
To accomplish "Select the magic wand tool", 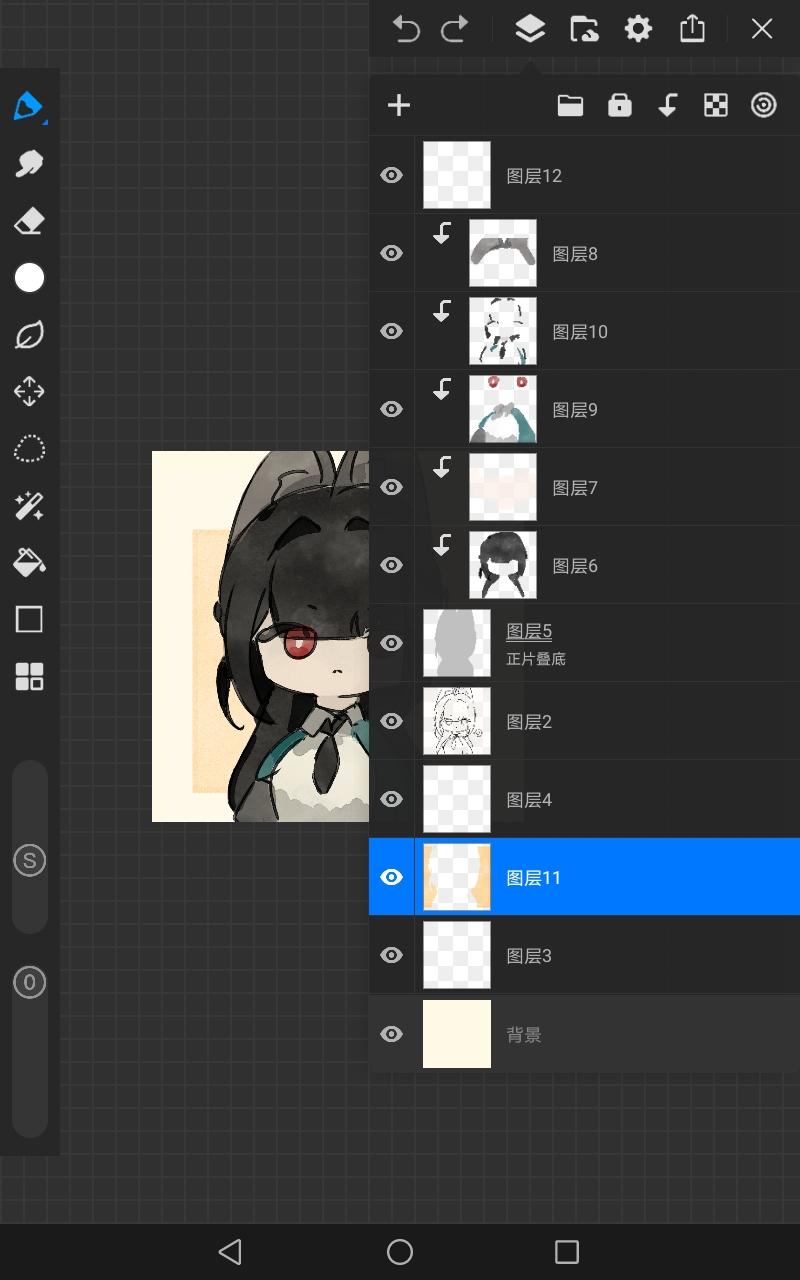I will pos(29,506).
